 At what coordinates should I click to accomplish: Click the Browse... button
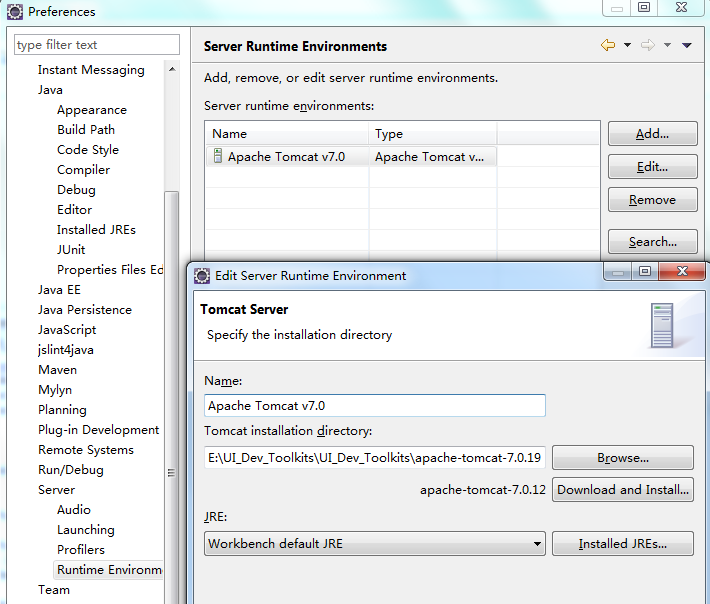(x=623, y=458)
